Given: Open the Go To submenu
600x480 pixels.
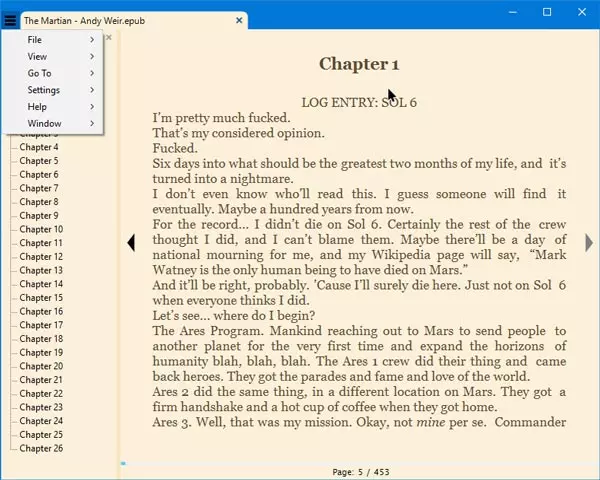Looking at the screenshot, I should 53,73.
